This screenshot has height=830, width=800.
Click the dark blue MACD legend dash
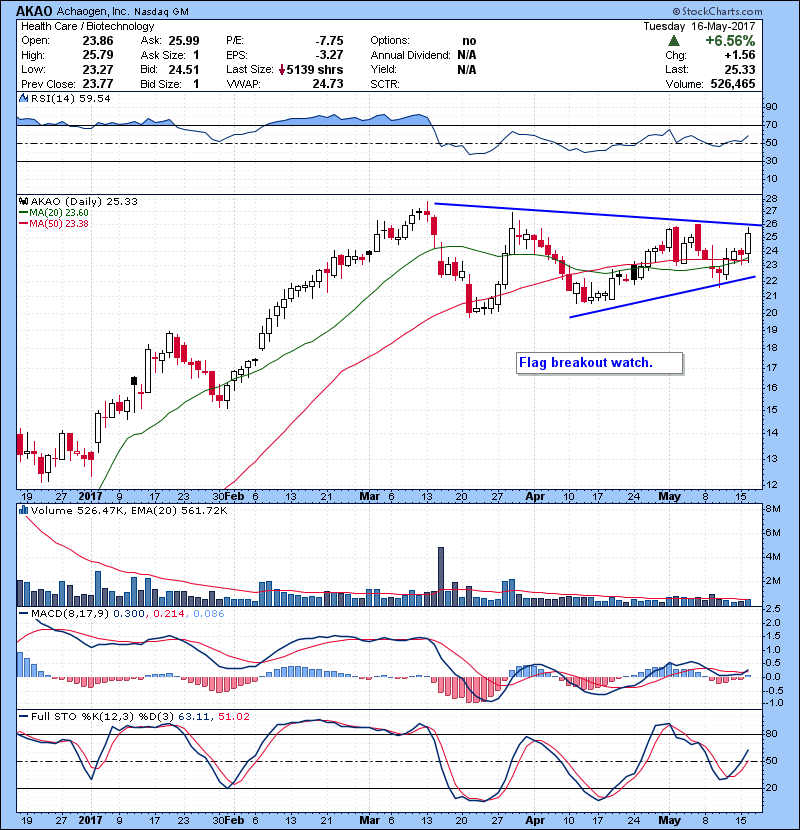point(23,614)
